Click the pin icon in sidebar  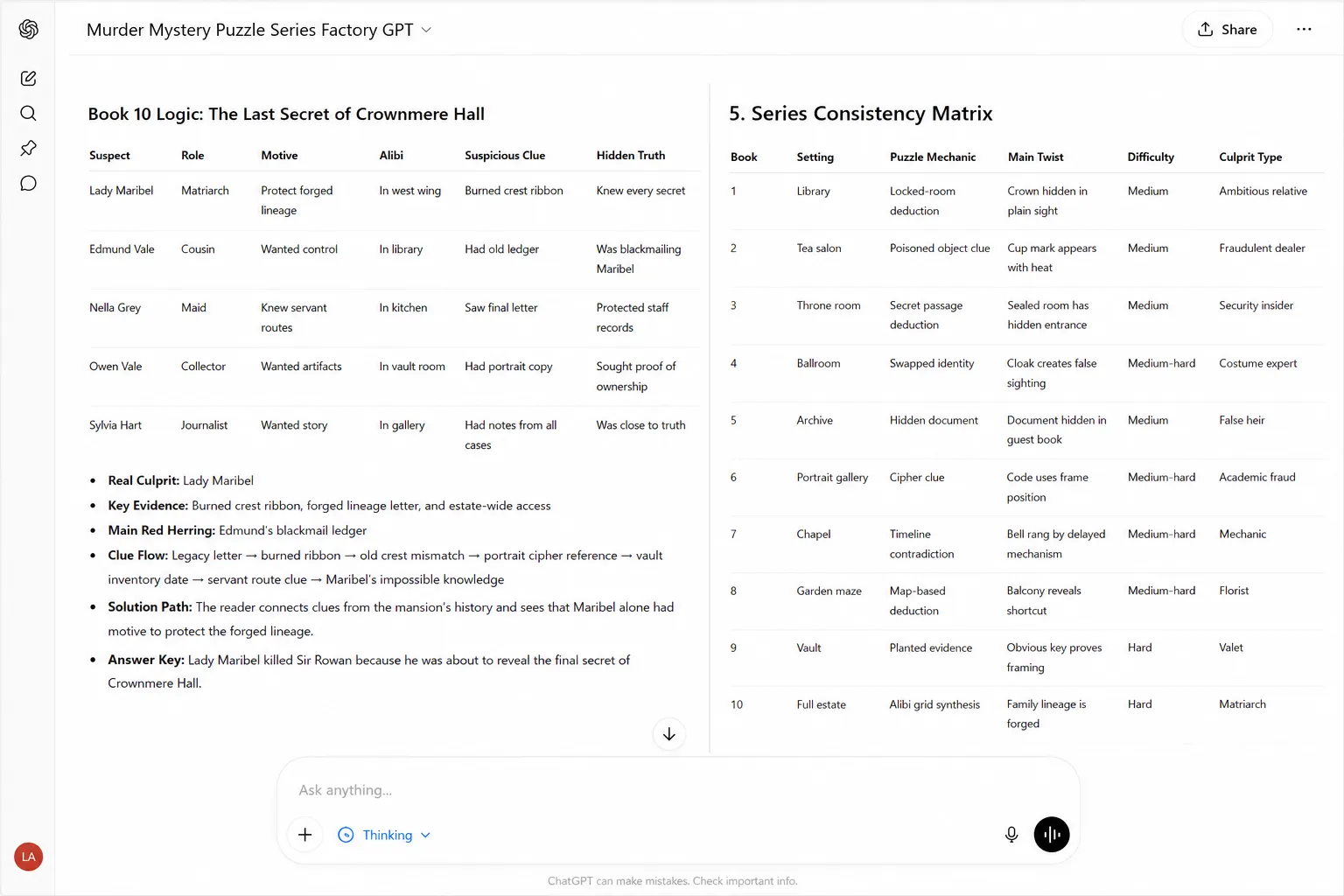point(28,149)
